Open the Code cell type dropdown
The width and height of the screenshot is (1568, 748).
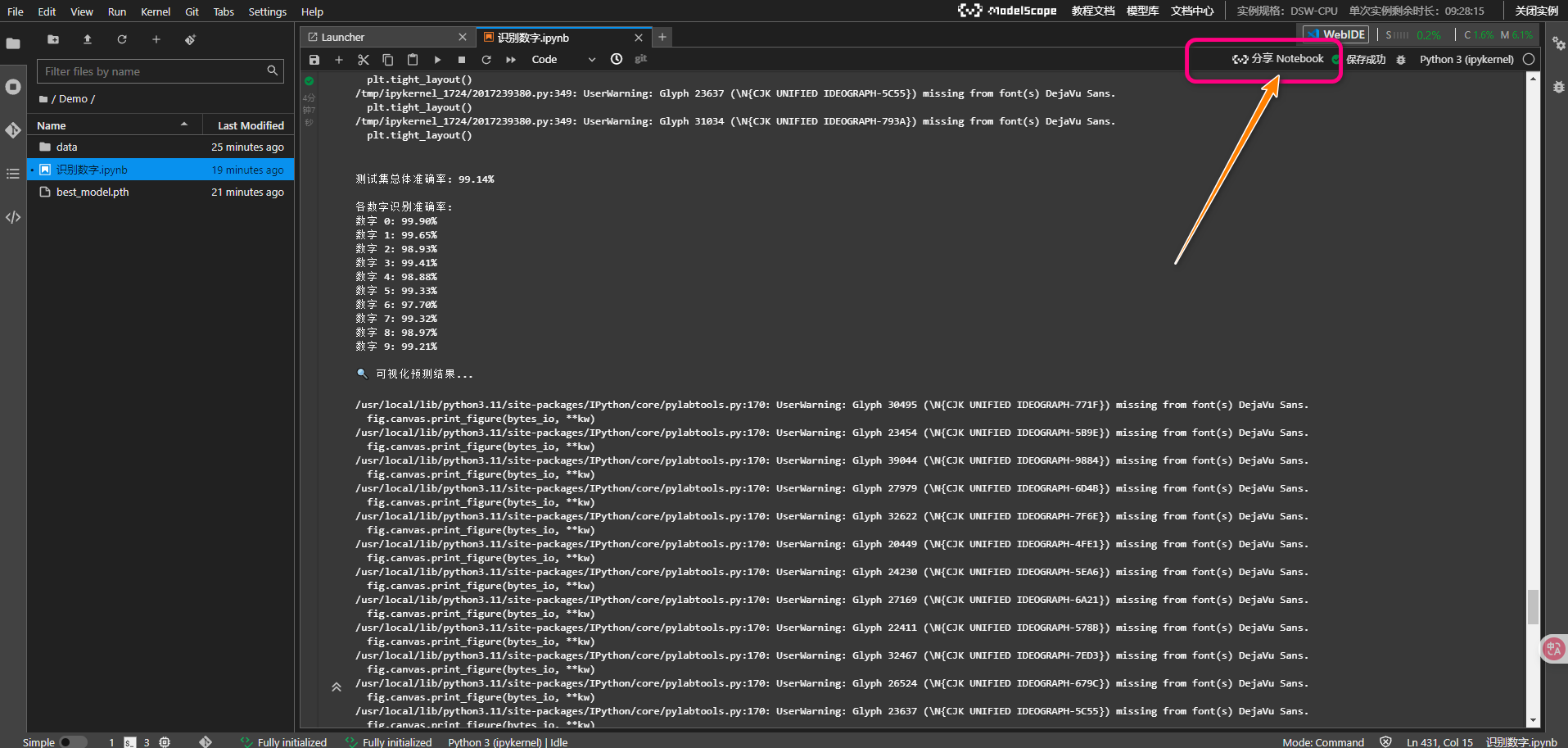[x=563, y=60]
